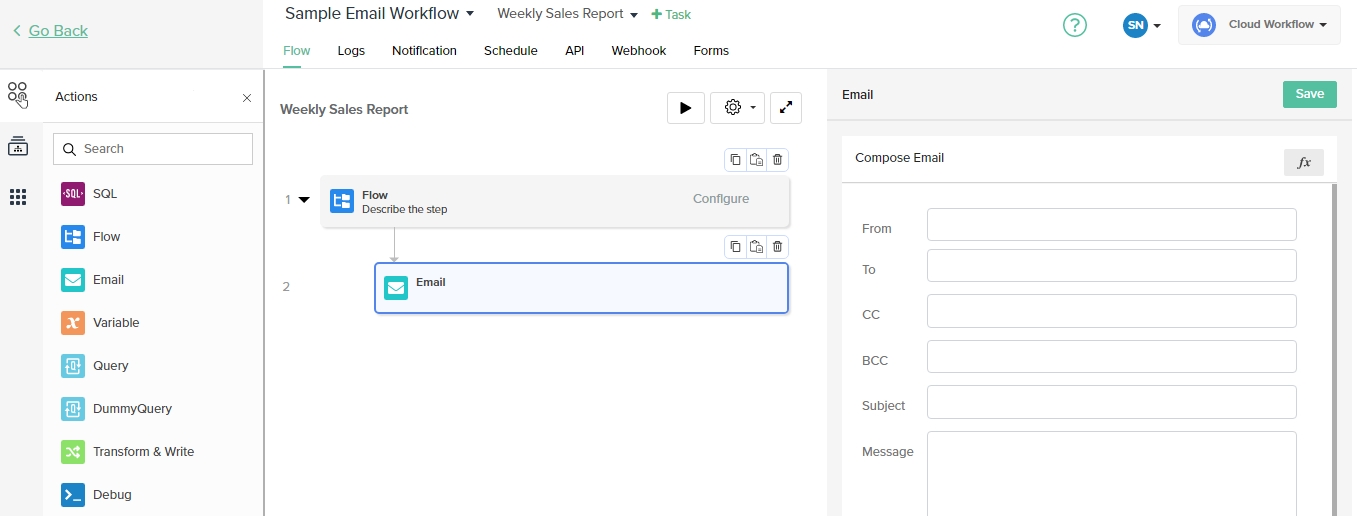Click into the Subject input field
Screen dimensions: 1357x516
1111,402
